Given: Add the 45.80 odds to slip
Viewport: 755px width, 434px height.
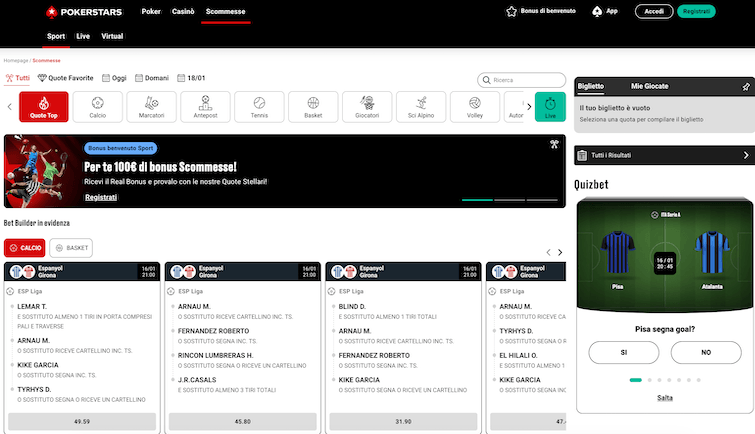Looking at the screenshot, I should click(x=243, y=421).
